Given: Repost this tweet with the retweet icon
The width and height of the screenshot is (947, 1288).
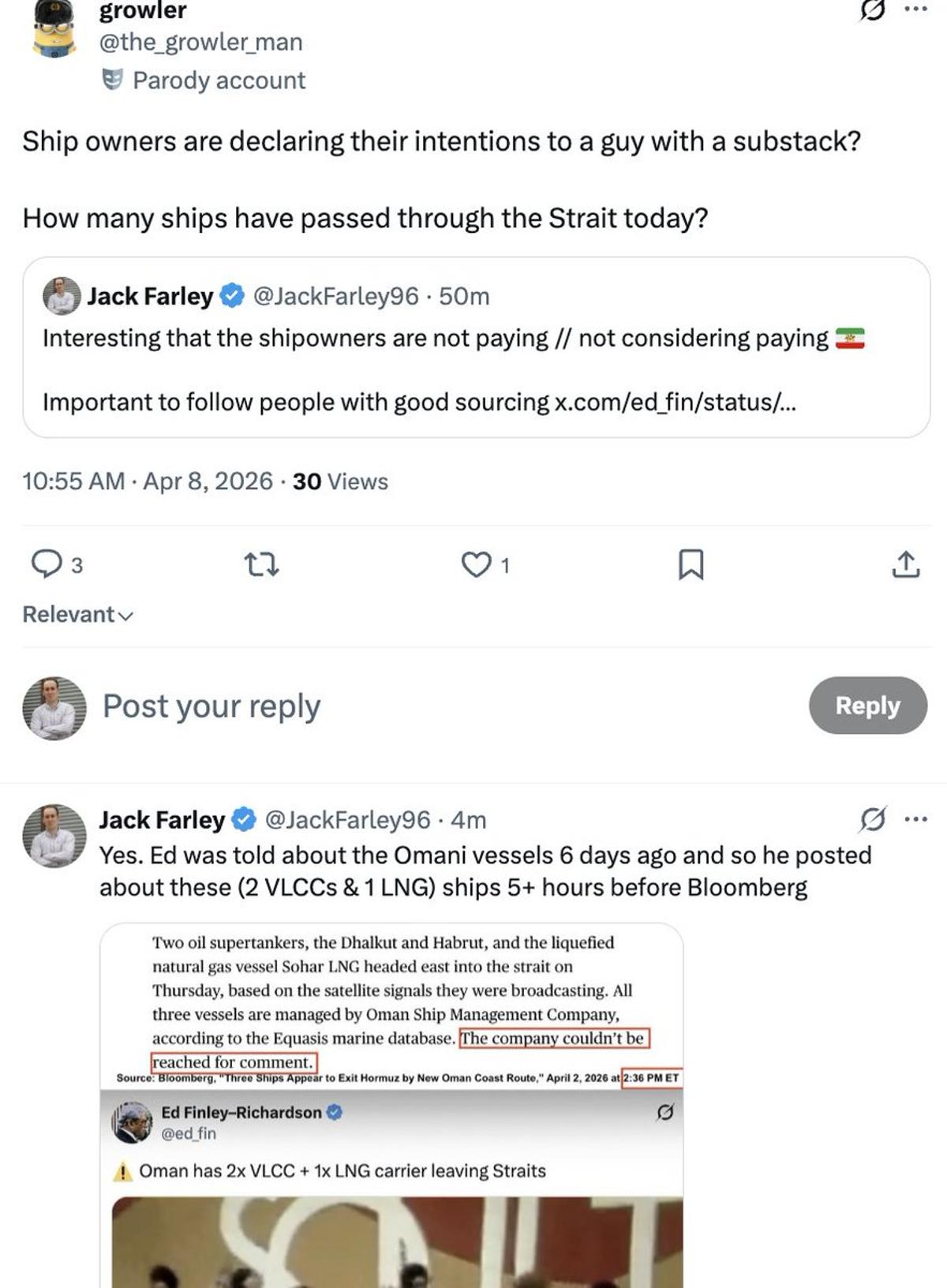Looking at the screenshot, I should pyautogui.click(x=261, y=564).
